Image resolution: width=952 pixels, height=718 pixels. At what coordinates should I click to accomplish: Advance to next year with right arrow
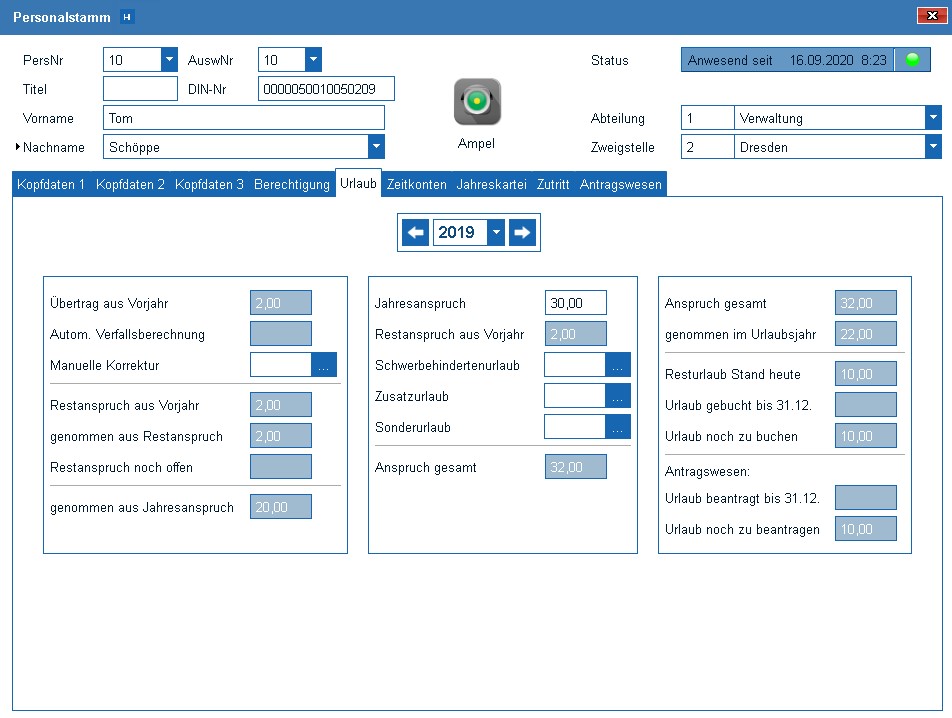coord(522,233)
